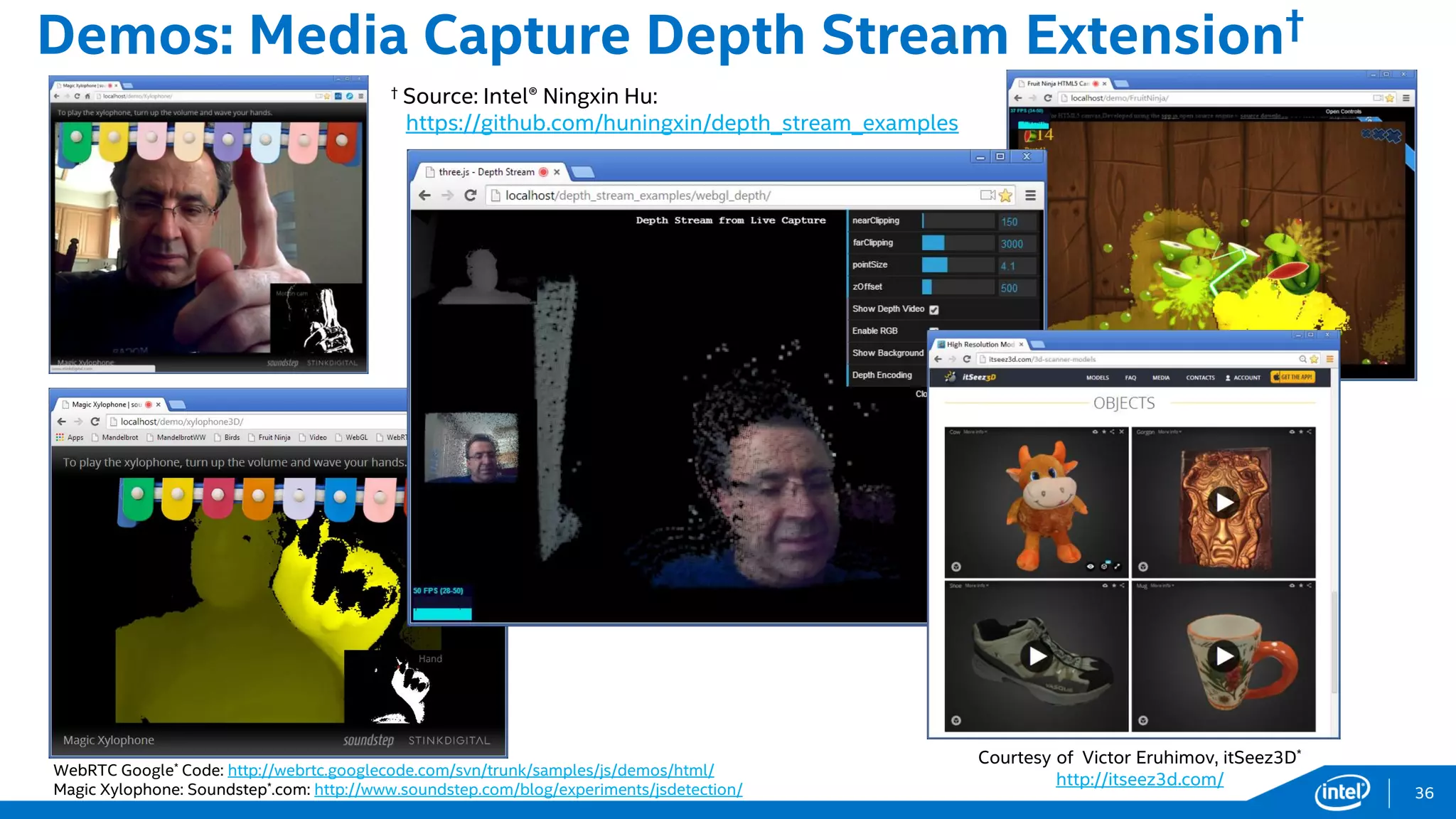Screen dimensions: 1456x819
Task: Reload the xylophone3D page
Action: point(95,422)
